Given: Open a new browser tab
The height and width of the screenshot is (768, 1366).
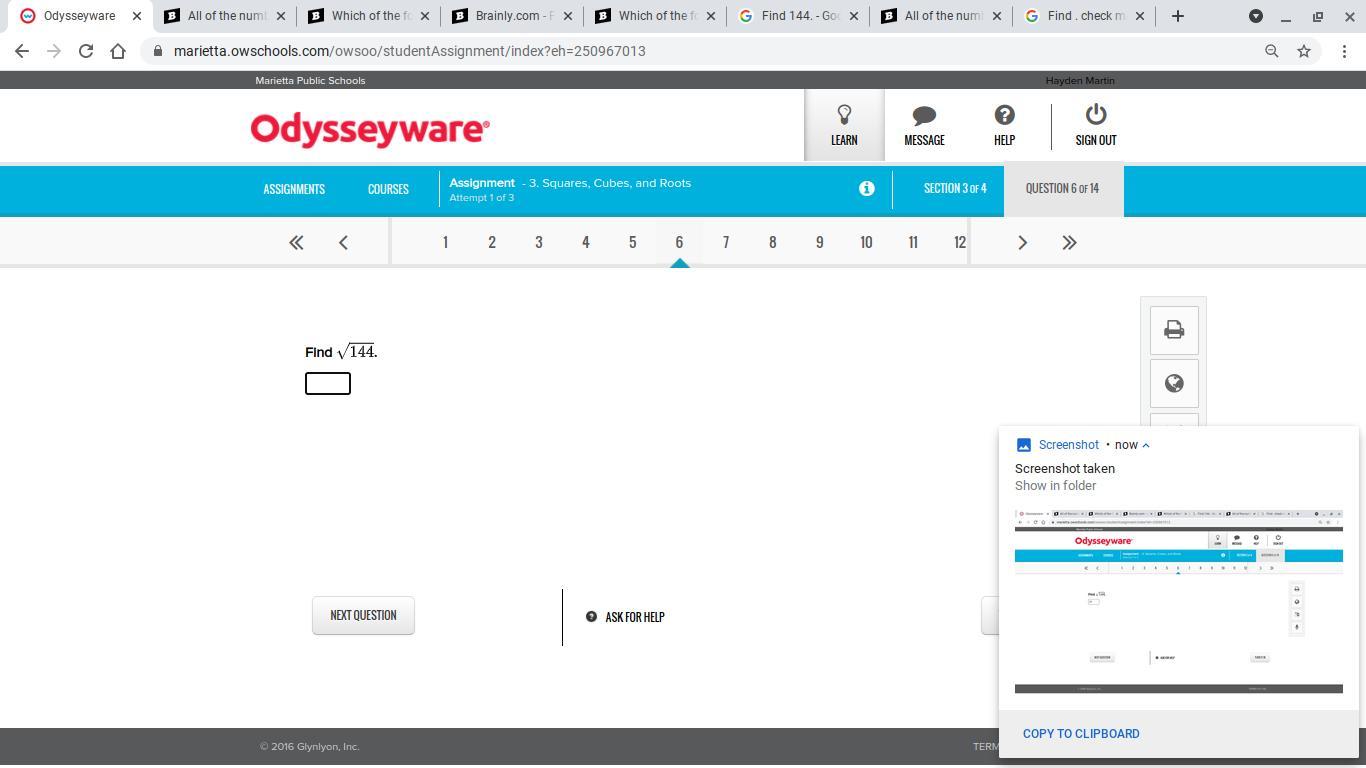Looking at the screenshot, I should (1177, 16).
